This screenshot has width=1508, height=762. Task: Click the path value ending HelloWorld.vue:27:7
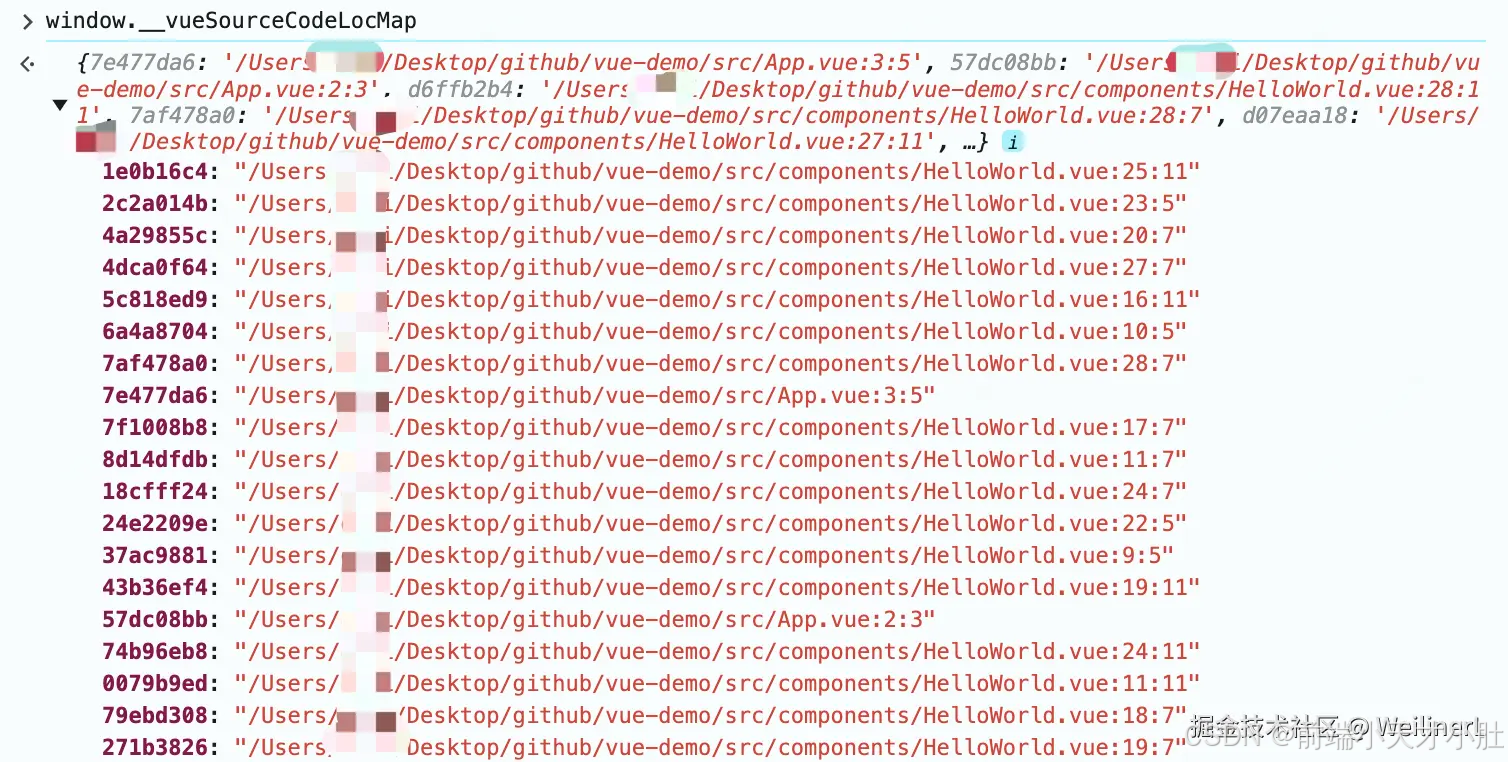pyautogui.click(x=711, y=267)
